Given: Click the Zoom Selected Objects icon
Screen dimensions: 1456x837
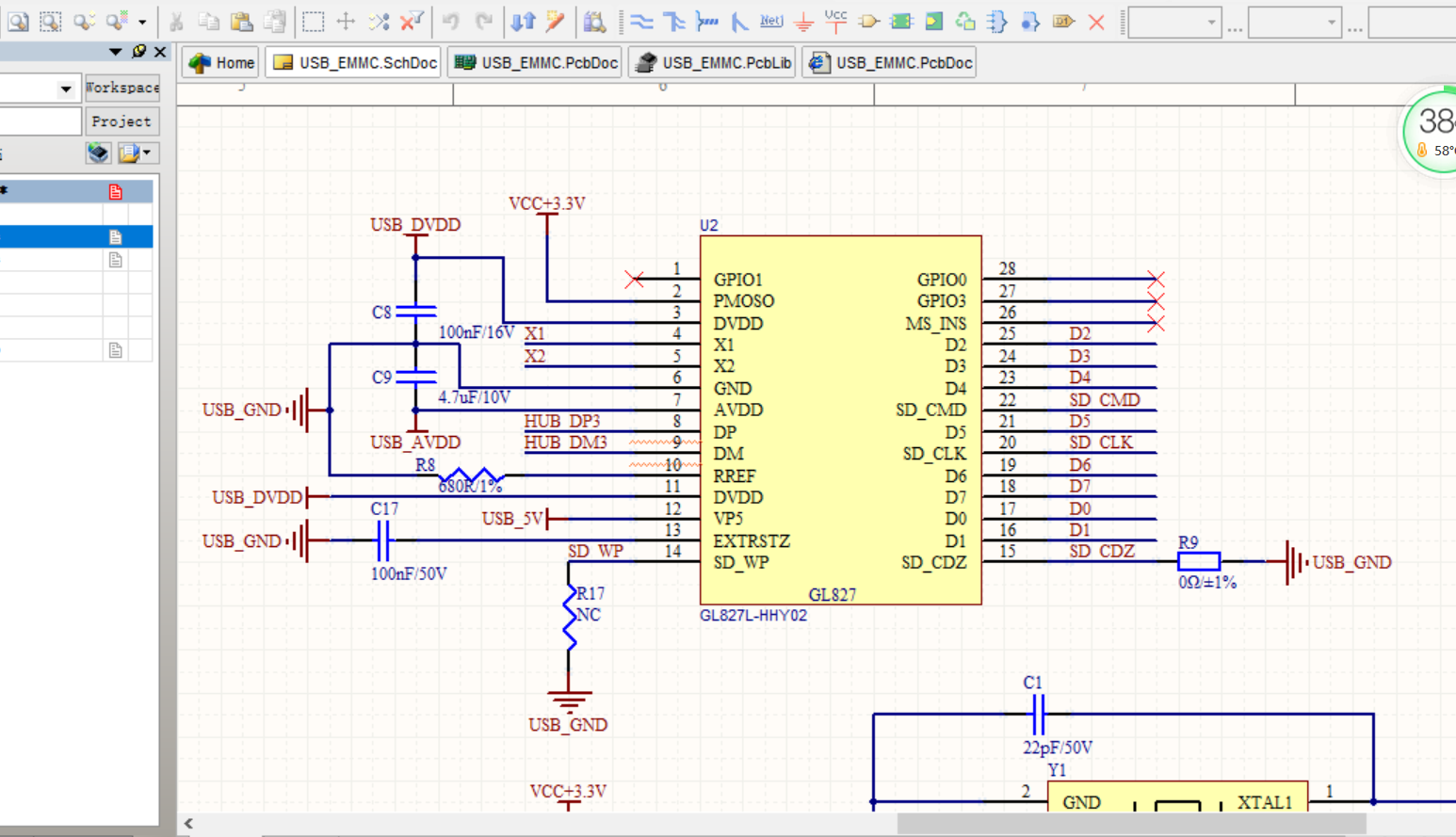Looking at the screenshot, I should (x=85, y=21).
